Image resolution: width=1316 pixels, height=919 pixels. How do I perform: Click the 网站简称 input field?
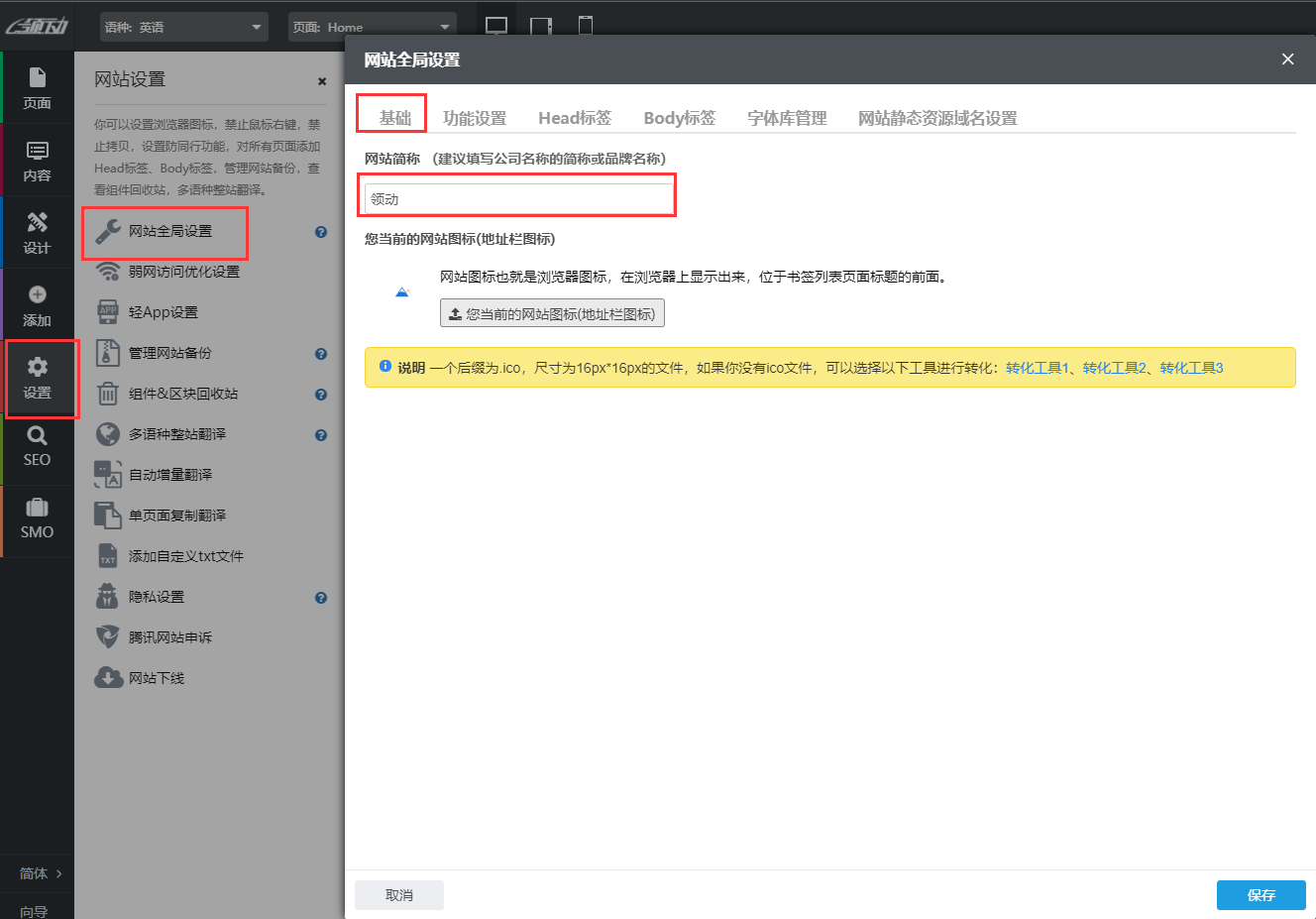click(x=517, y=198)
